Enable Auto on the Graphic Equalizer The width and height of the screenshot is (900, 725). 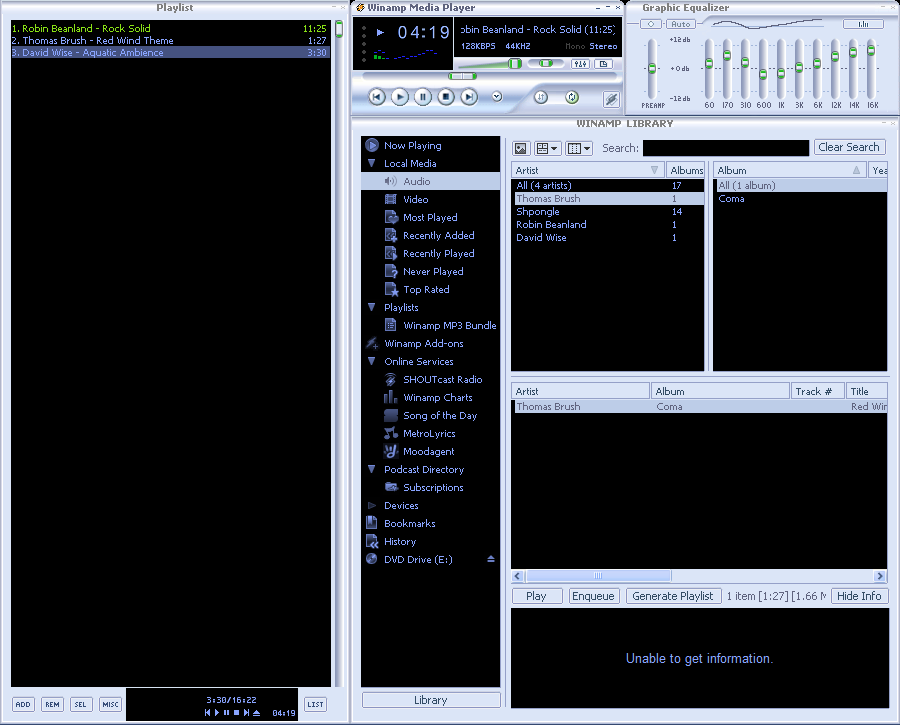pyautogui.click(x=680, y=23)
